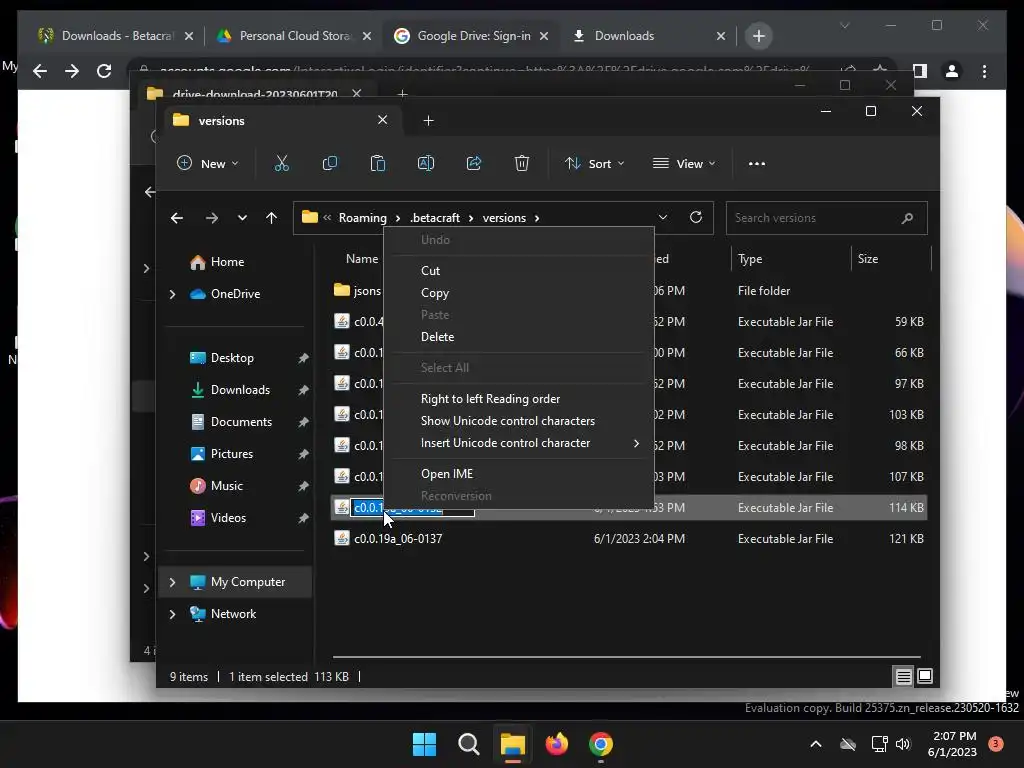
Task: Click the Copy icon in Explorer toolbar
Action: (x=330, y=163)
